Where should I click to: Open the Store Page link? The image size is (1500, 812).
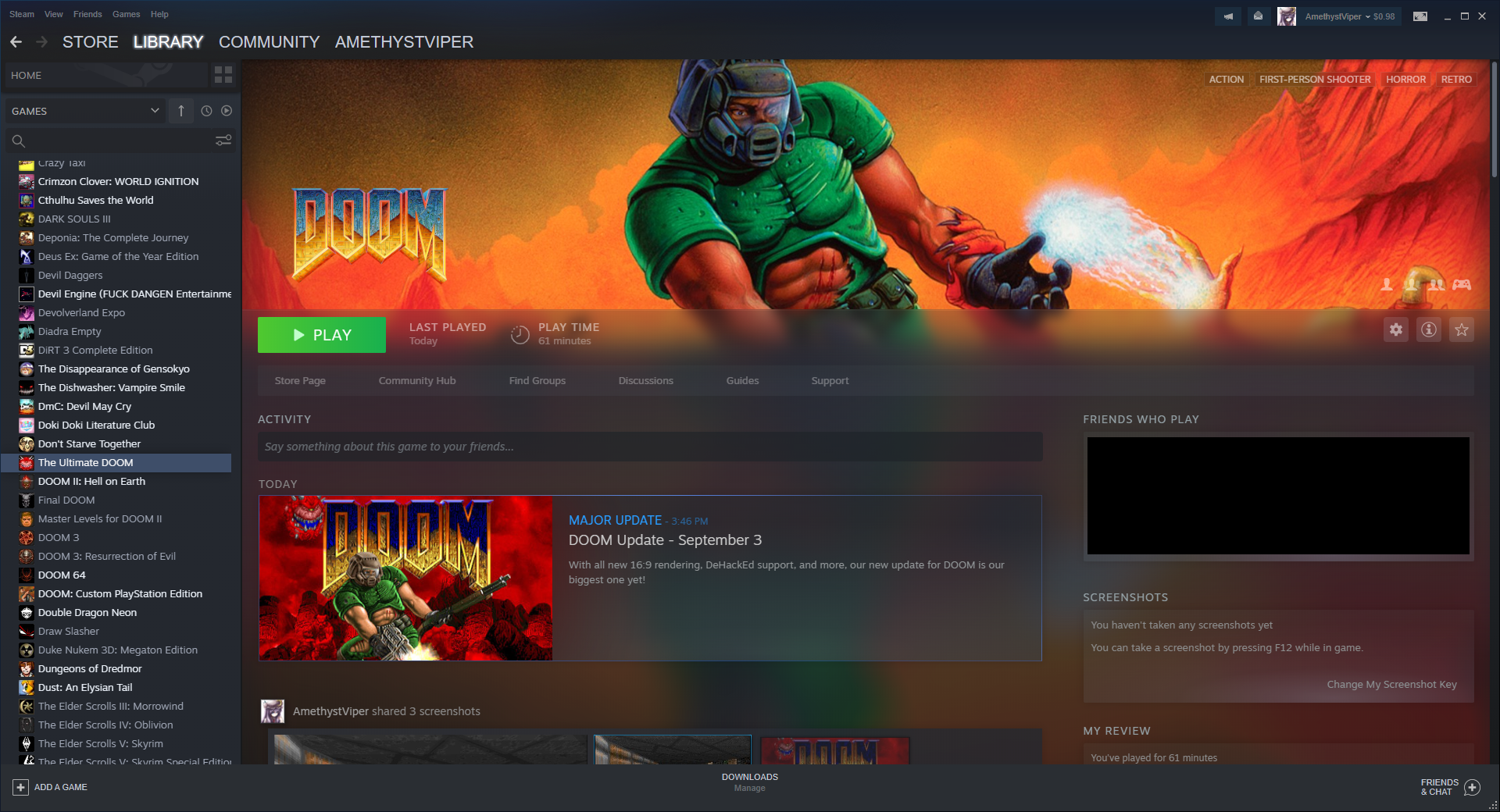click(x=300, y=381)
